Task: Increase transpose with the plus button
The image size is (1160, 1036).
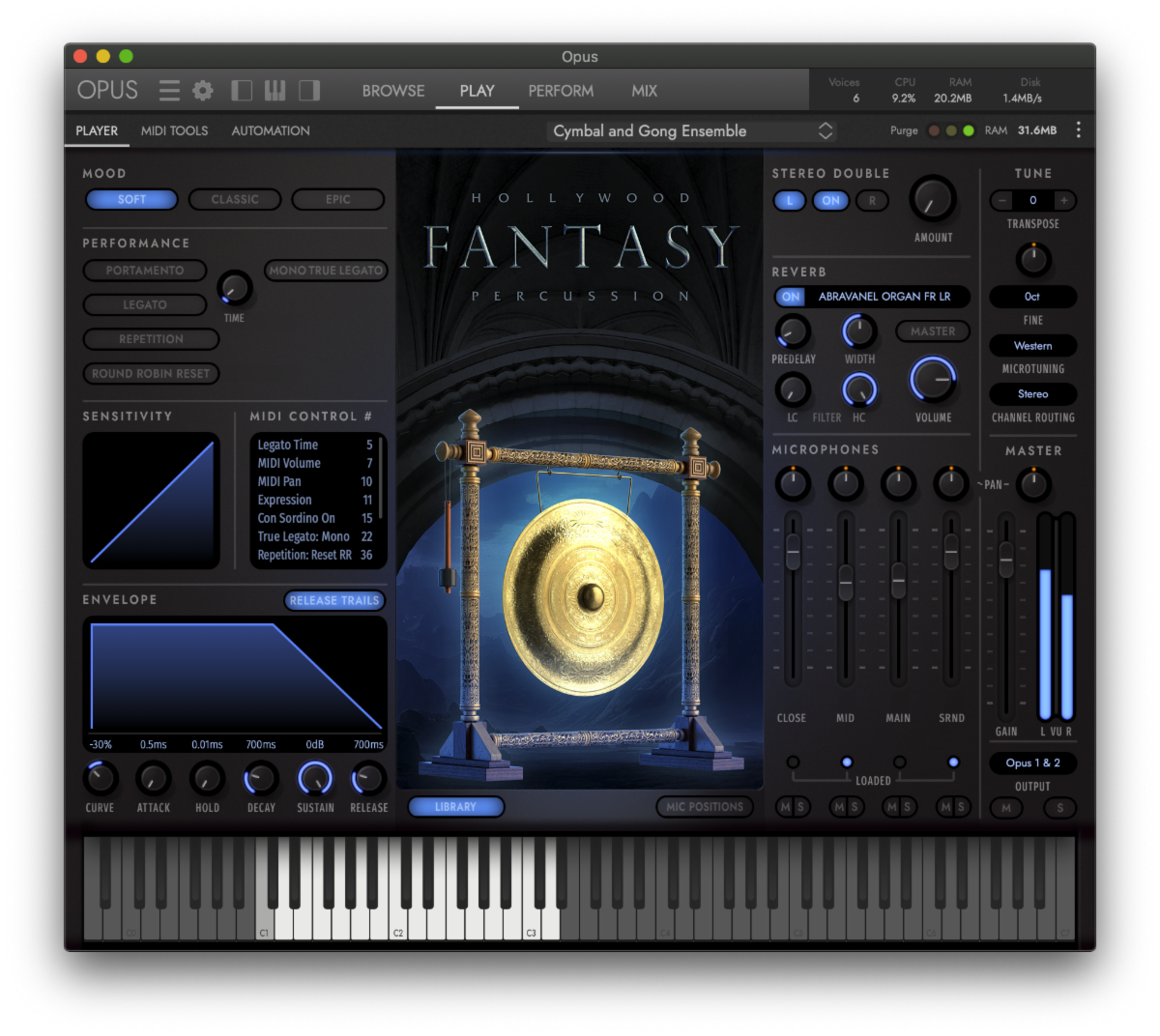Action: click(1064, 200)
